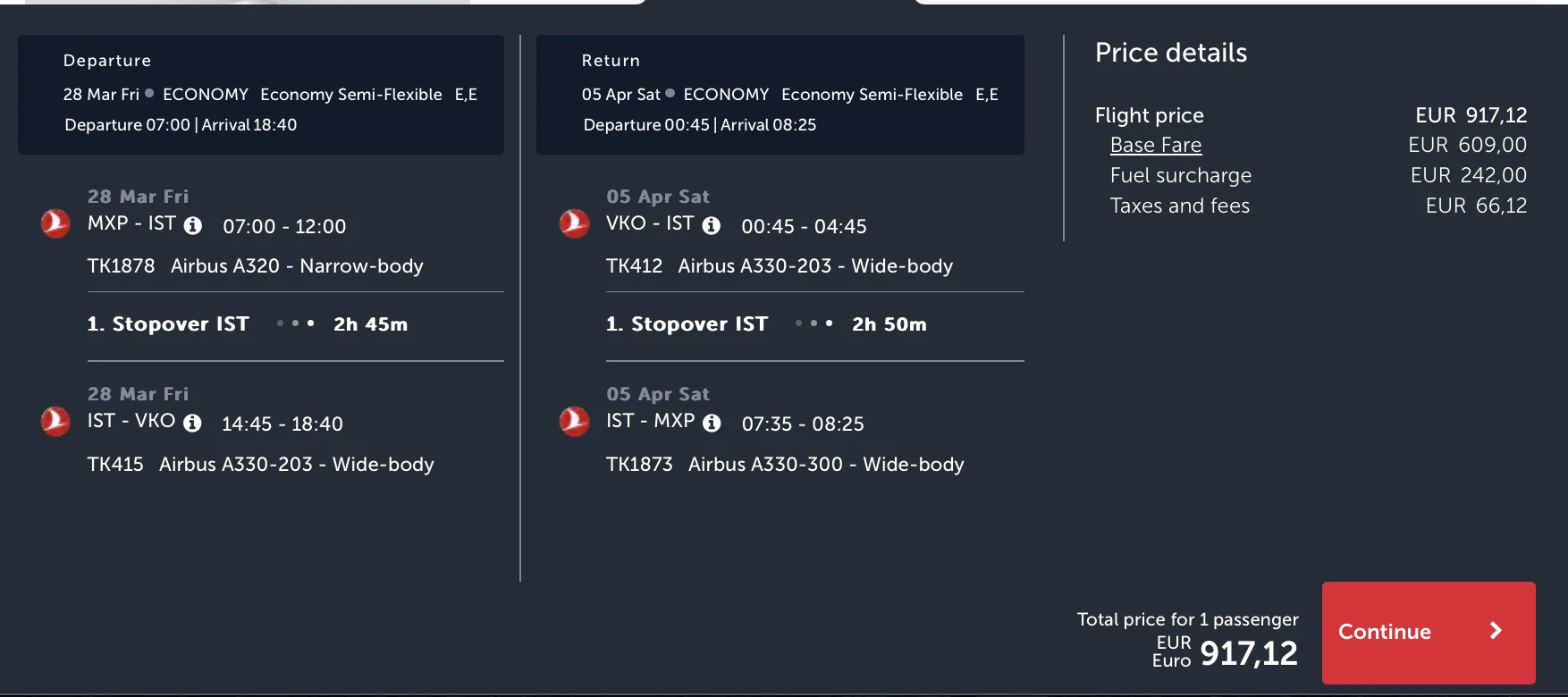Open the Base Fare details link
Screen dimensions: 1568x697
[1155, 145]
